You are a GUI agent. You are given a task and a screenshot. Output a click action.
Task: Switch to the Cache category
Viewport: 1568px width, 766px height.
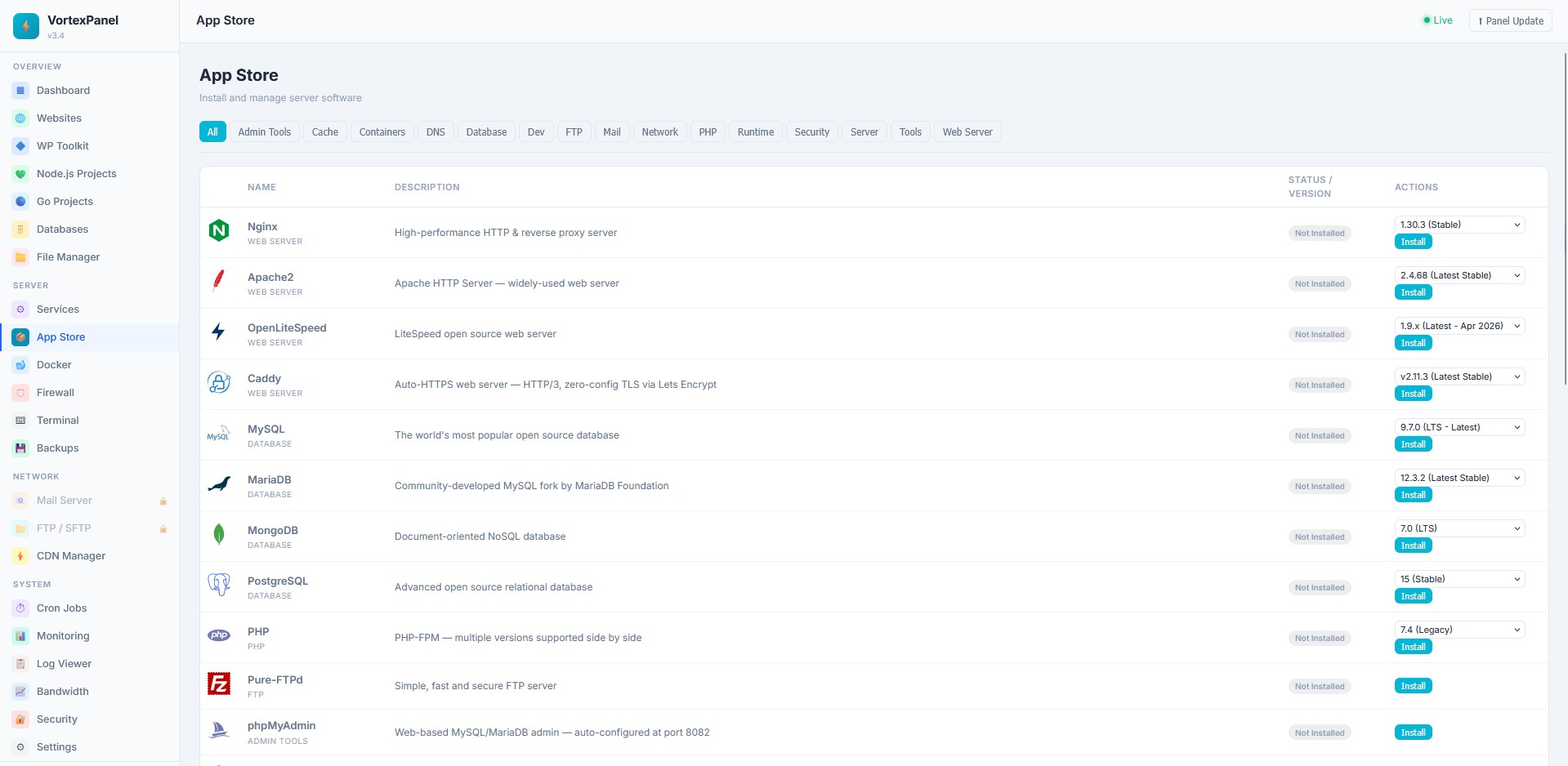coord(325,132)
